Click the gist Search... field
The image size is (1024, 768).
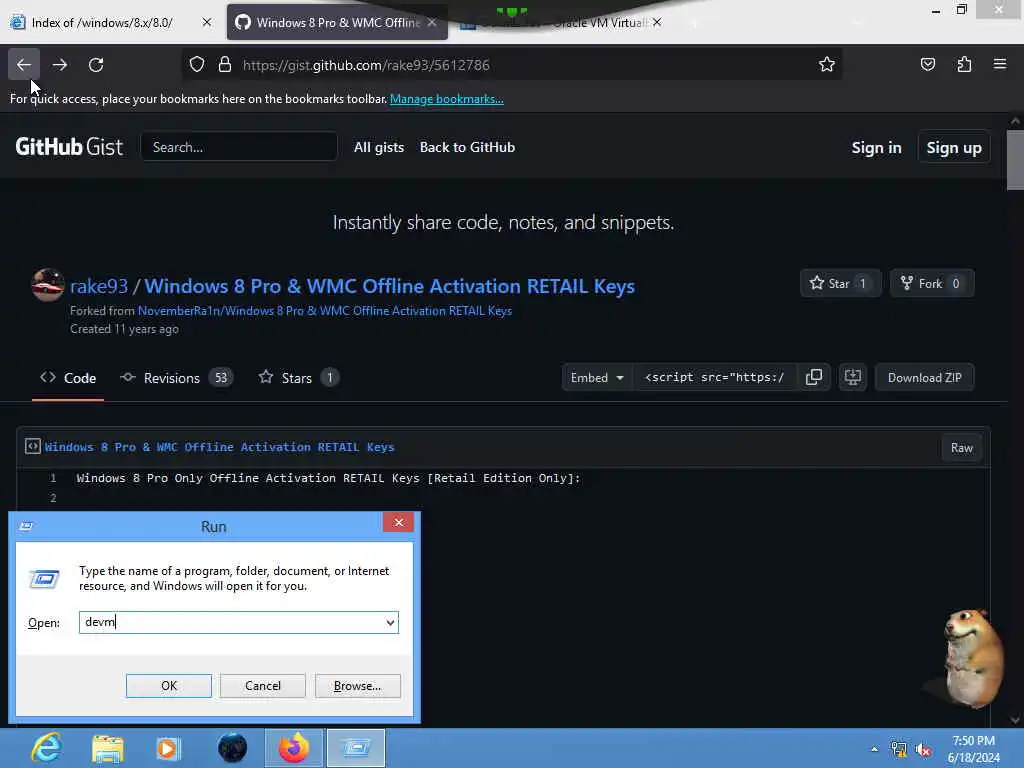[239, 147]
